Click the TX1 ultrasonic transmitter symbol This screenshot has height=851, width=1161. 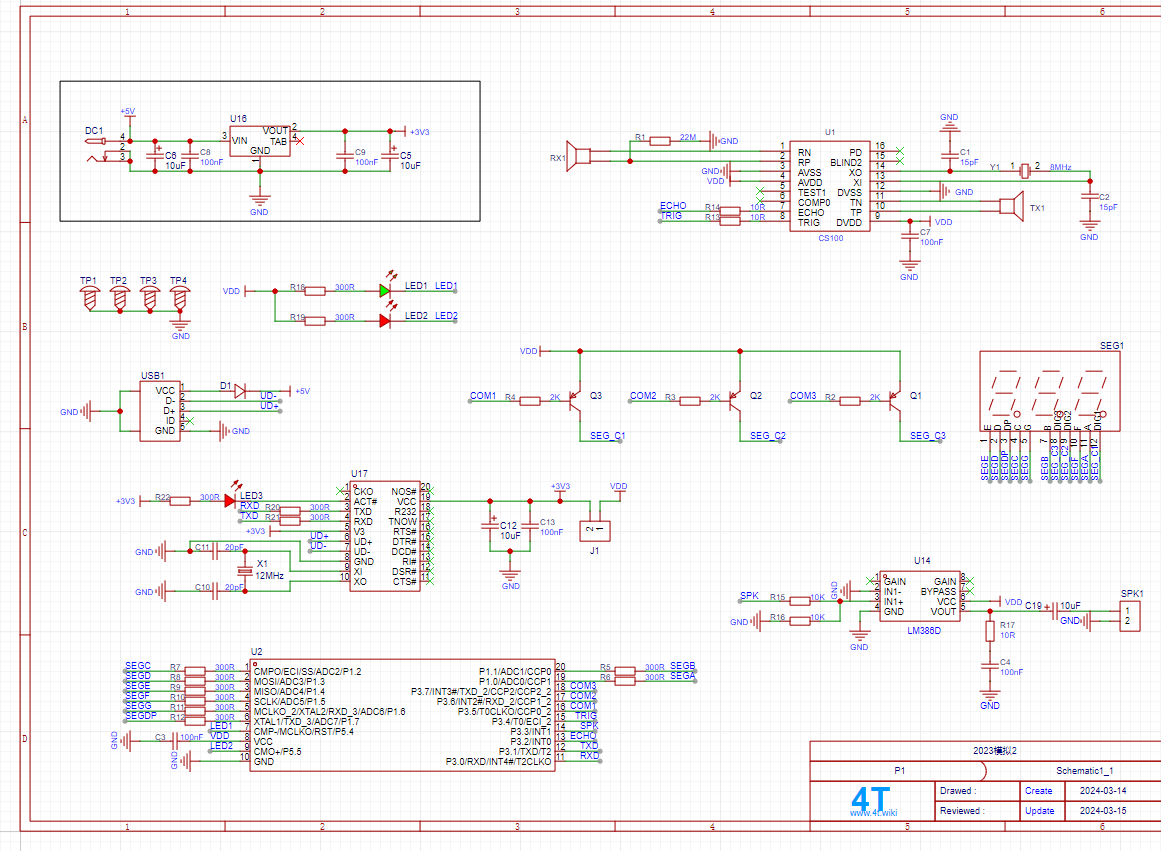(x=1011, y=205)
